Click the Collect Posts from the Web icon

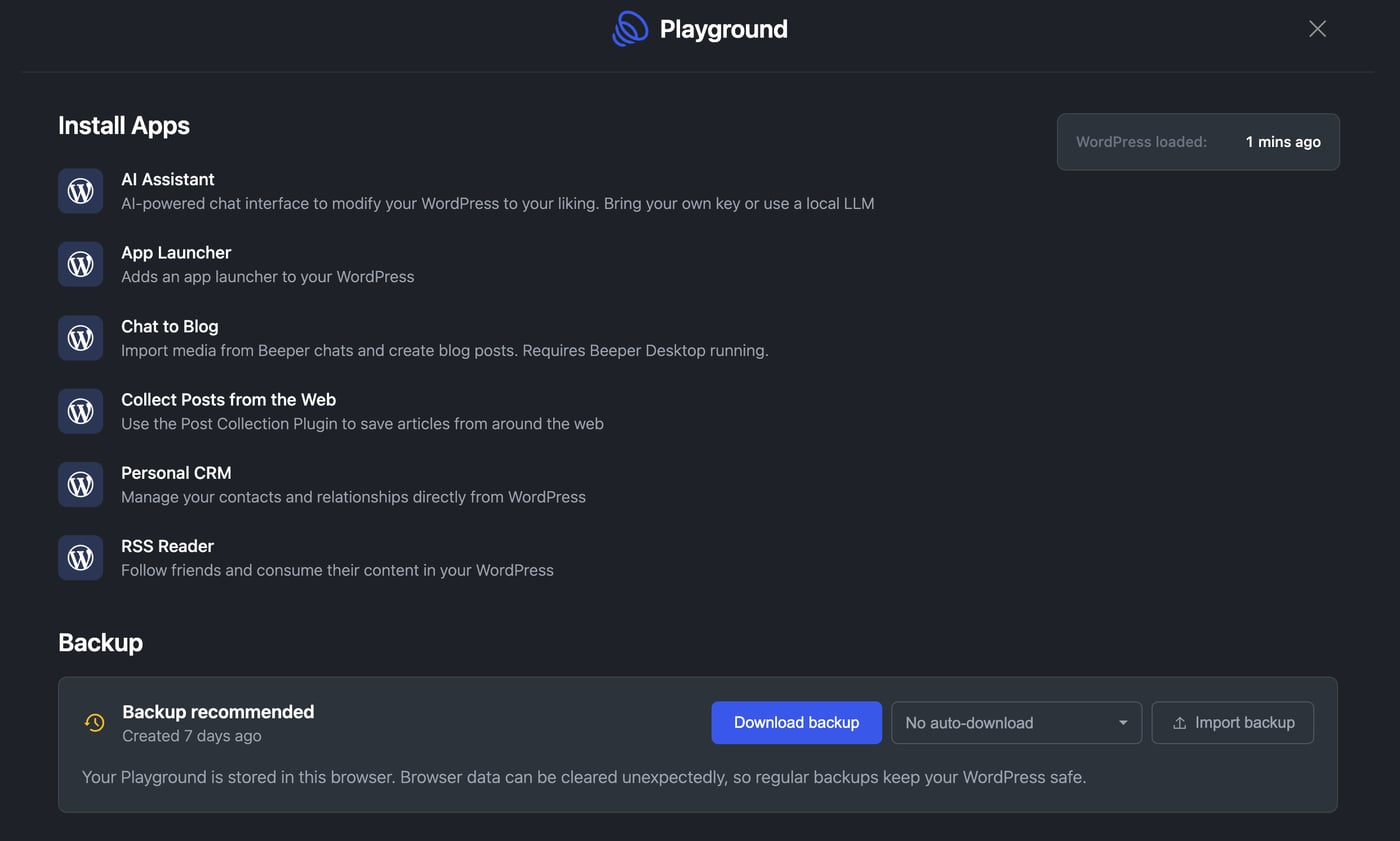[x=80, y=411]
